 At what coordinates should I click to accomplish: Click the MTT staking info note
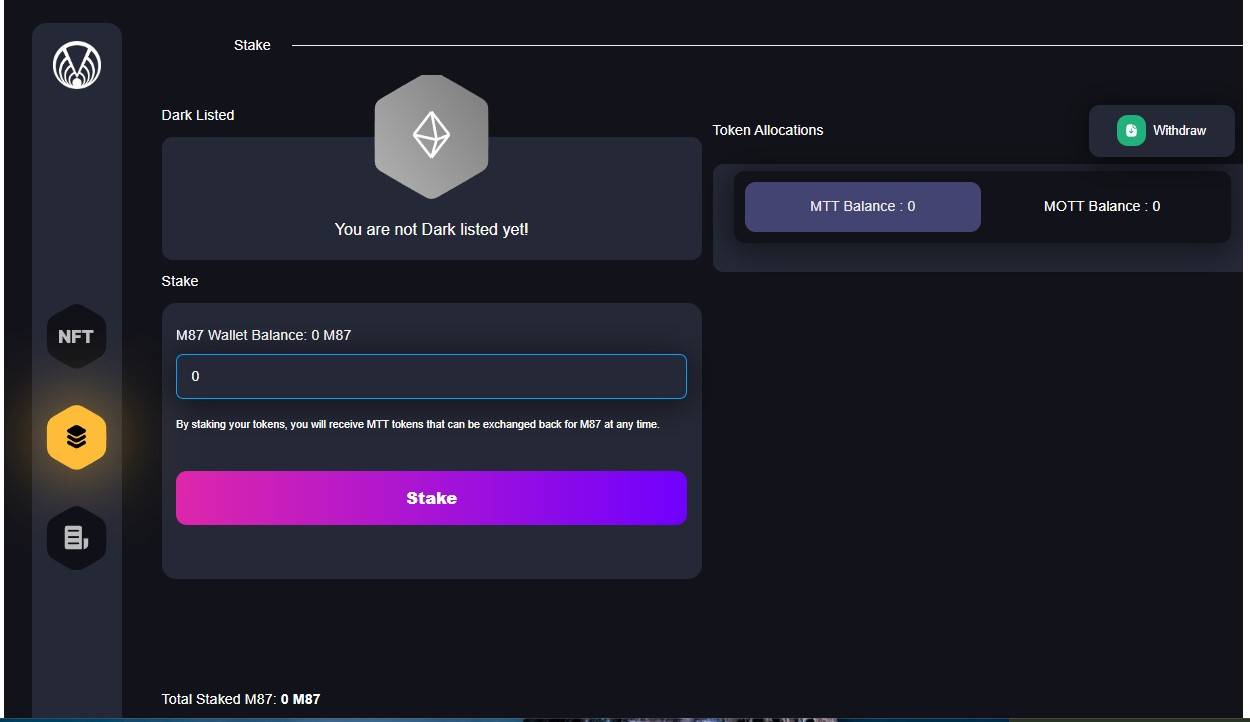[x=417, y=424]
